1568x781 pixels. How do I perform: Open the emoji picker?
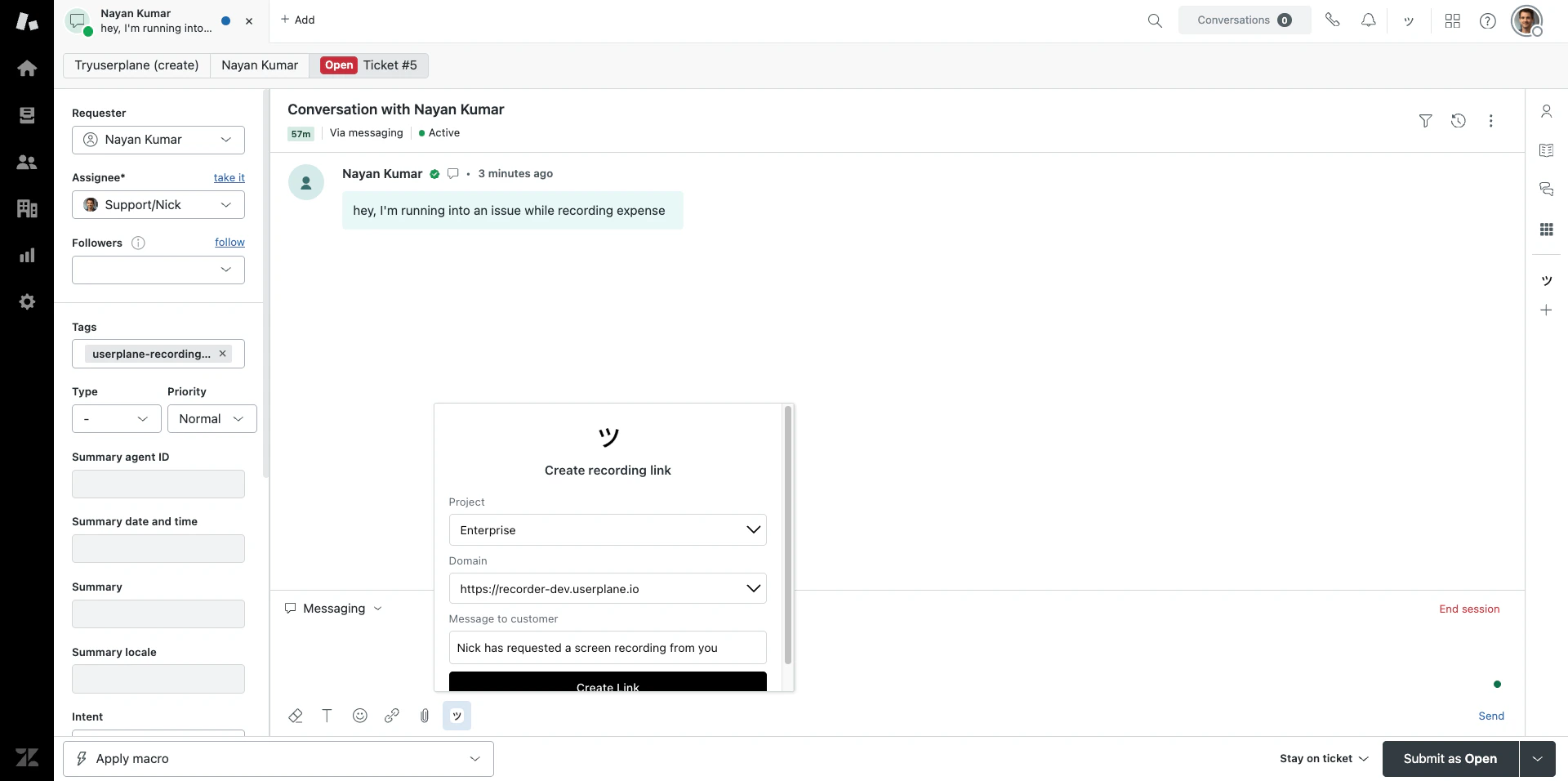[359, 716]
